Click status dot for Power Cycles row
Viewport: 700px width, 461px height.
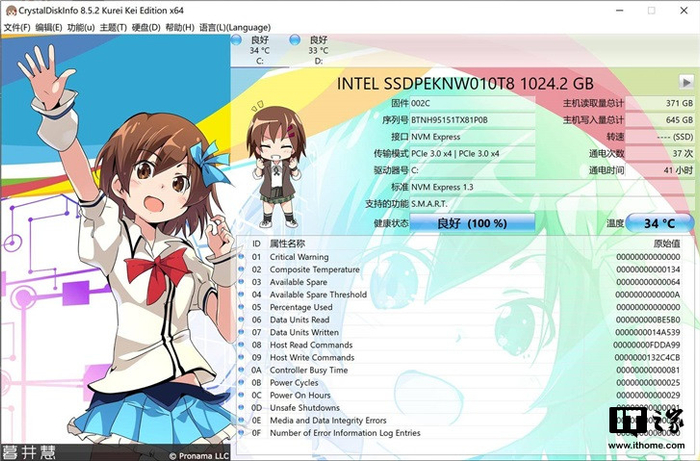click(x=242, y=382)
